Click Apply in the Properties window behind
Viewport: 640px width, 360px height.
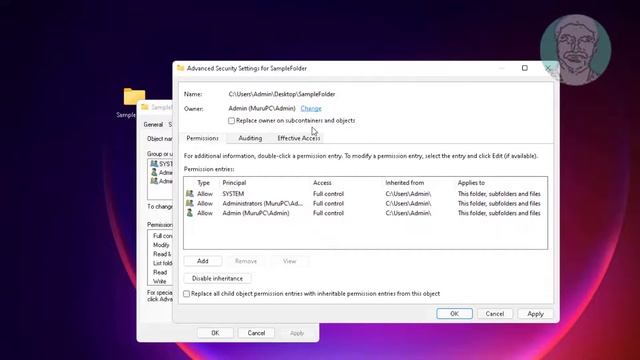[297, 333]
